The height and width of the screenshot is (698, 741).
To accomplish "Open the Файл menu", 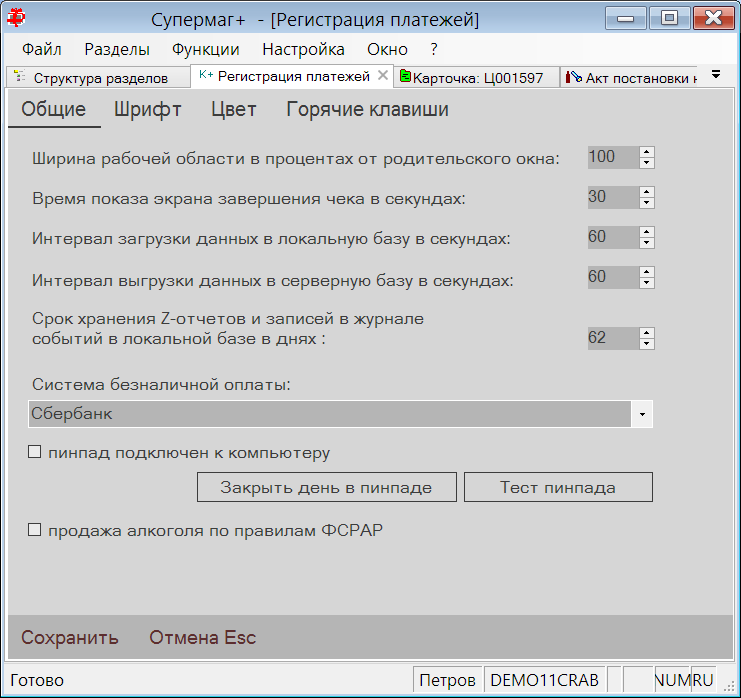I will pos(42,49).
